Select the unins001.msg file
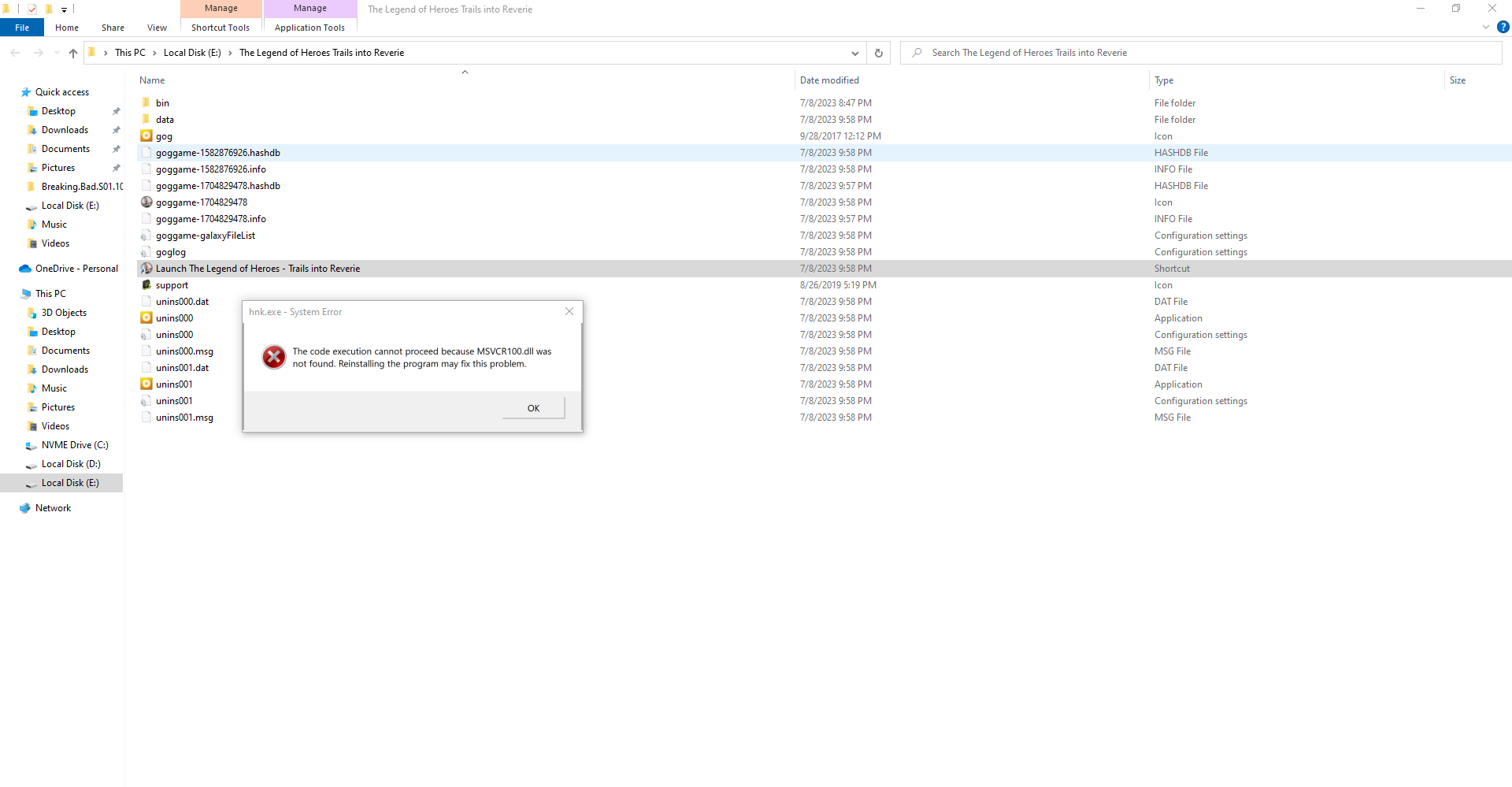Viewport: 1512px width, 787px height. (184, 417)
